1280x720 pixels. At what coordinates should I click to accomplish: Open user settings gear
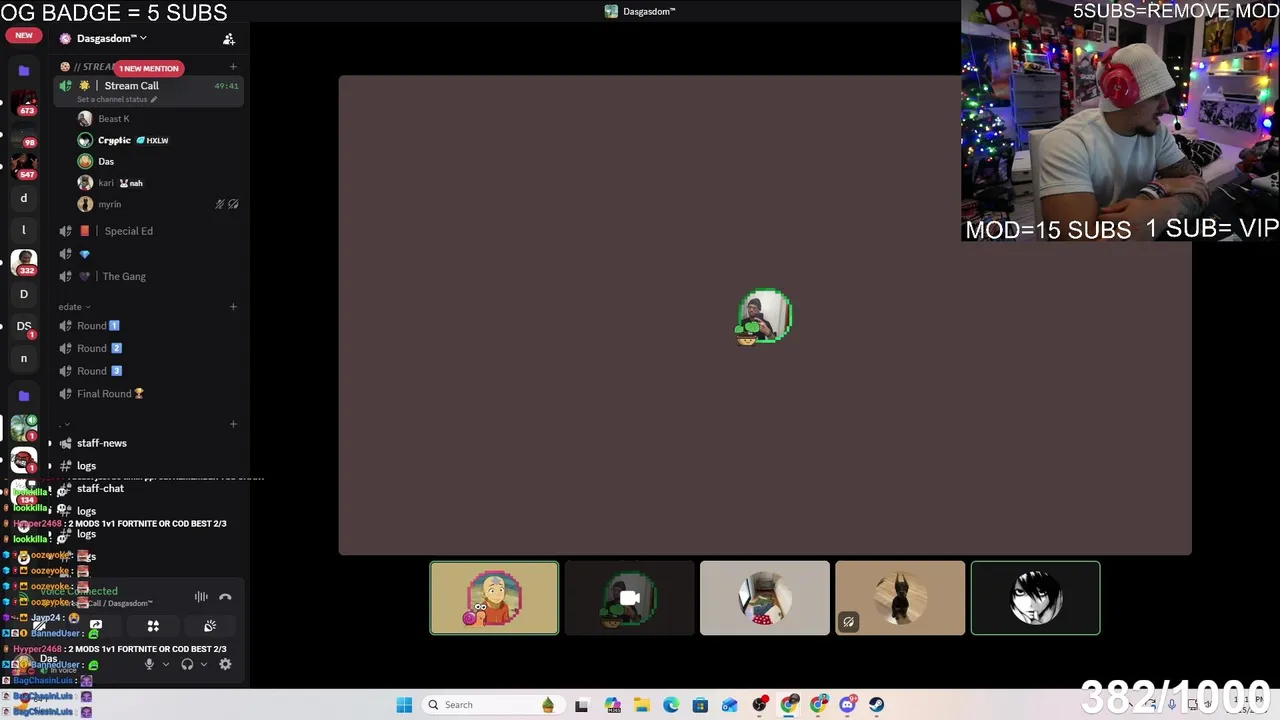click(x=225, y=664)
